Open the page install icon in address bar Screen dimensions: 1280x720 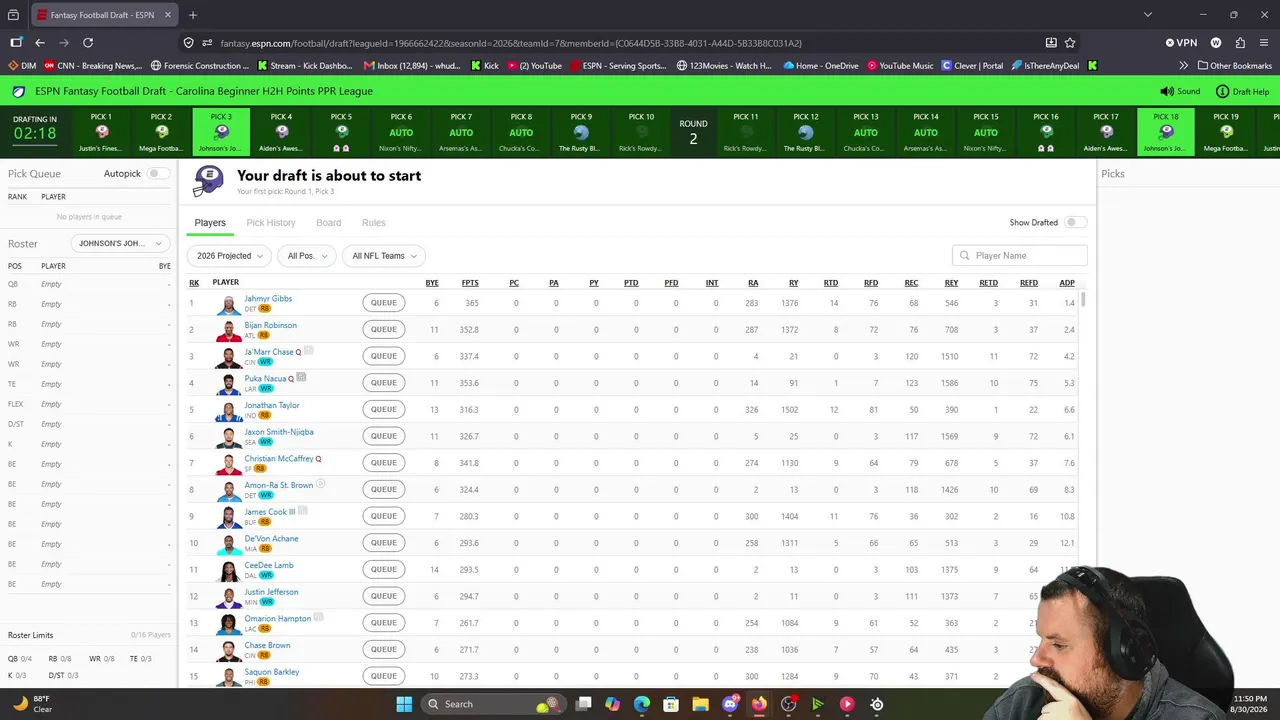(1051, 43)
